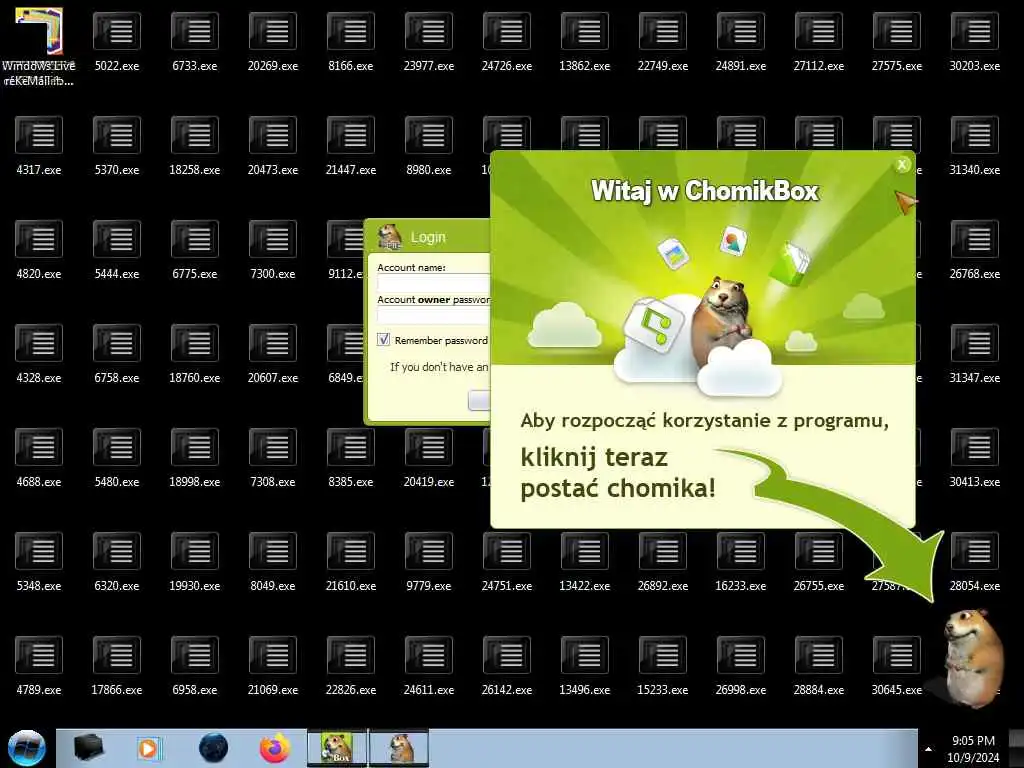The image size is (1024, 768).
Task: Focus the Account name input field
Action: 434,283
